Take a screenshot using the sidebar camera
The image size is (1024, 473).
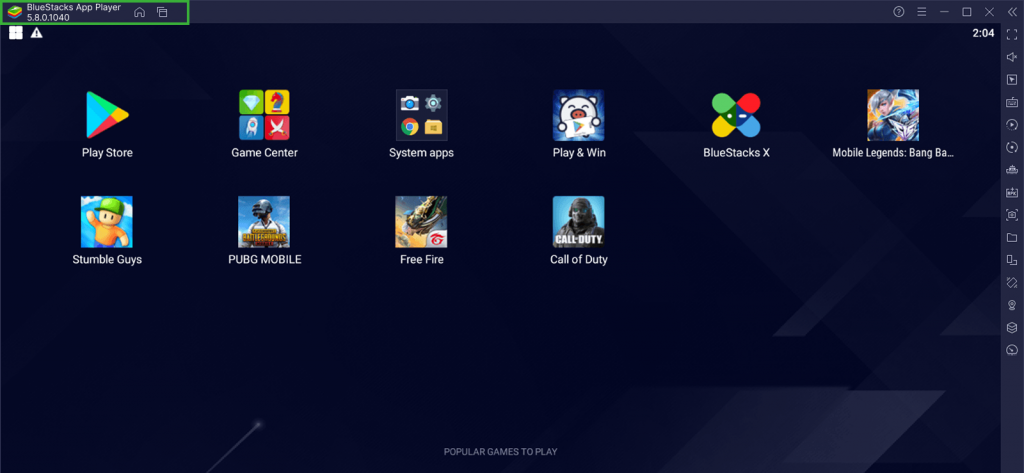(x=1012, y=215)
